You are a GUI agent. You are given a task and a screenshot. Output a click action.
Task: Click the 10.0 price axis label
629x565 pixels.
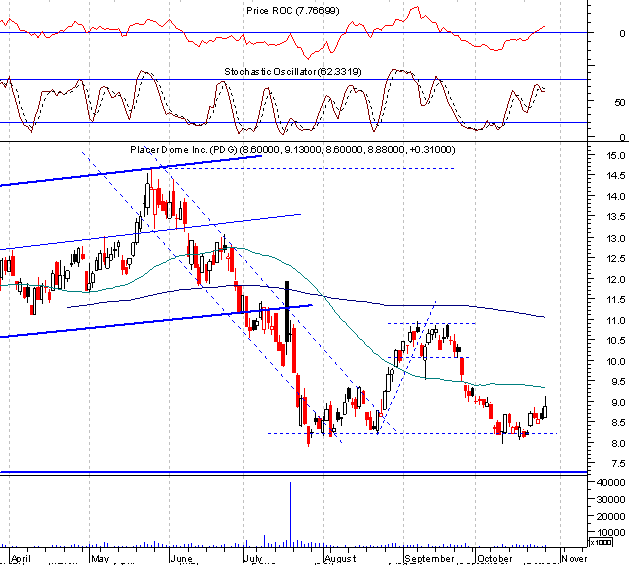click(x=615, y=362)
